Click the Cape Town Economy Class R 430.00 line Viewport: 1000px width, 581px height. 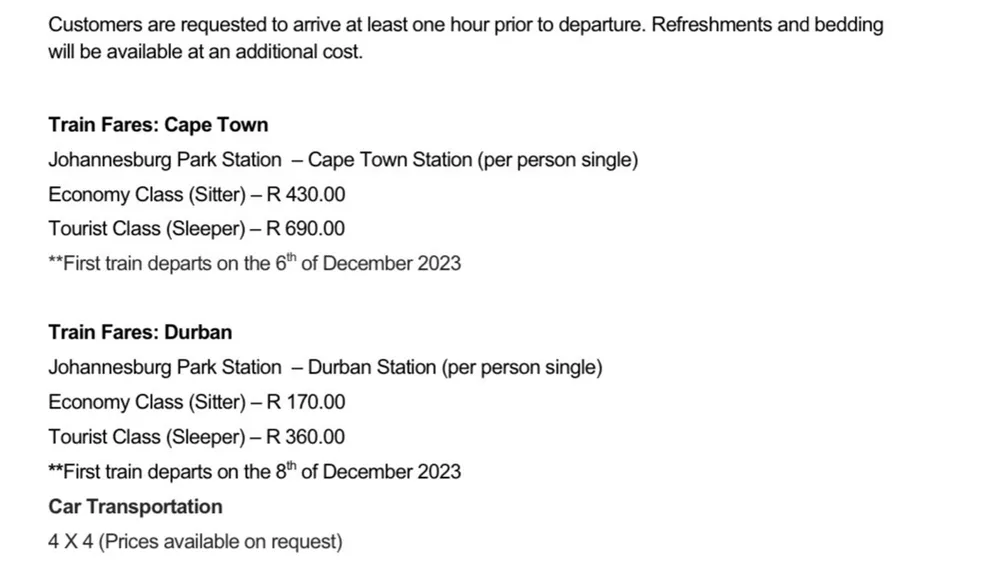tap(196, 194)
